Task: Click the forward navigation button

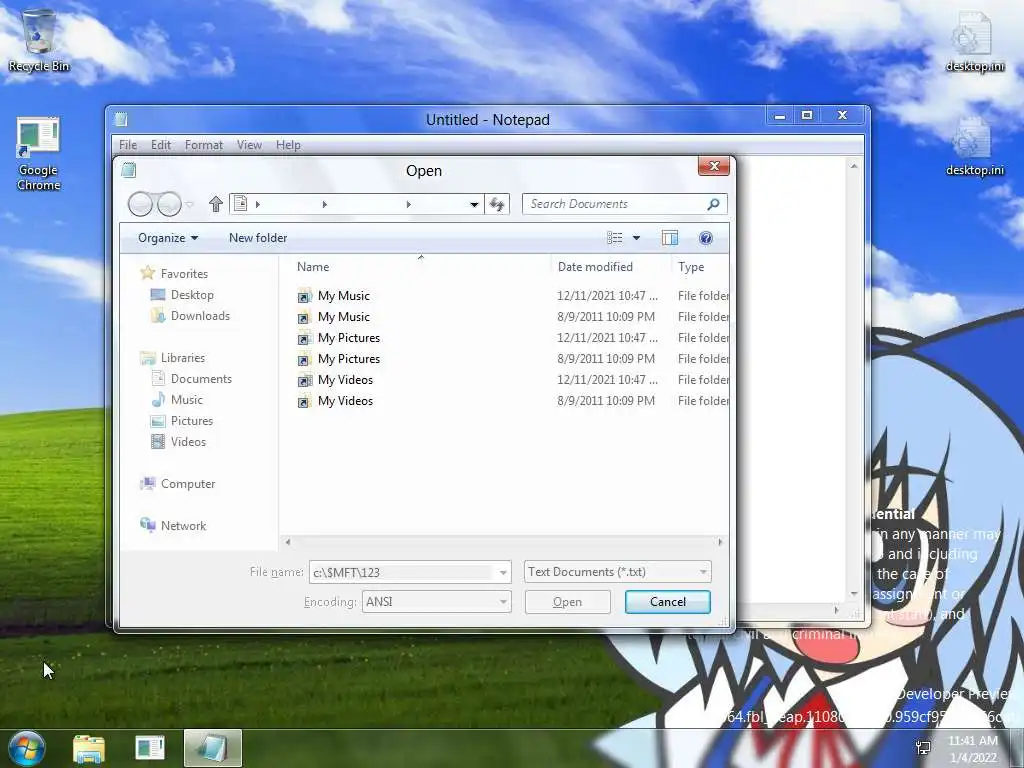Action: (x=170, y=204)
